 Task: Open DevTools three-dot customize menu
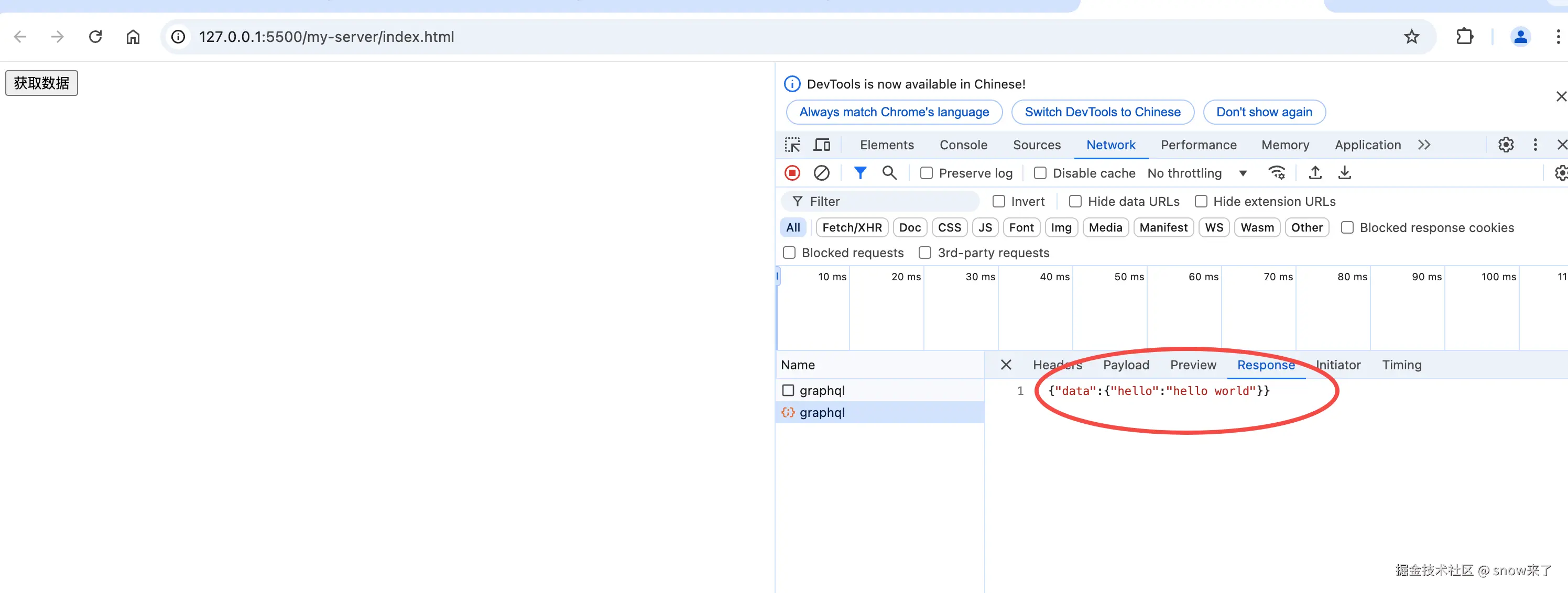click(x=1535, y=145)
